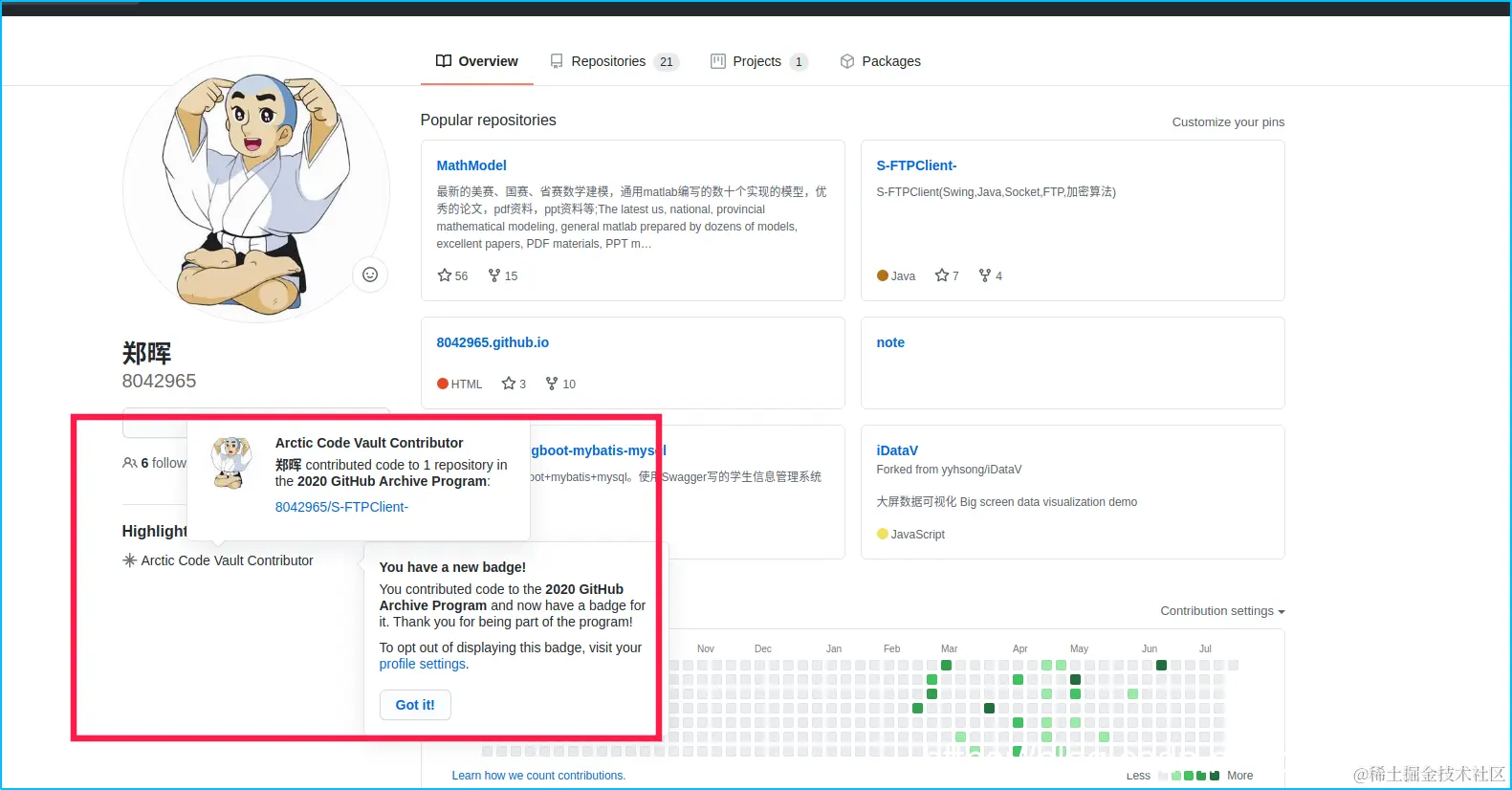Viewport: 1512px width, 790px height.
Task: Open the MathModel repository
Action: pos(471,165)
